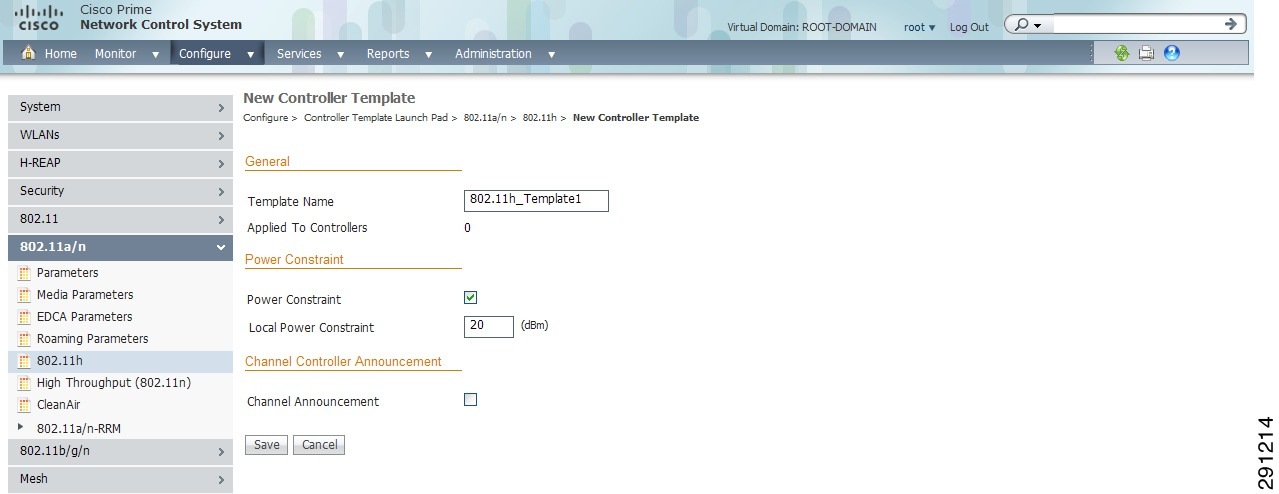
Task: Select CleanAir in the sidebar
Action: [58, 405]
